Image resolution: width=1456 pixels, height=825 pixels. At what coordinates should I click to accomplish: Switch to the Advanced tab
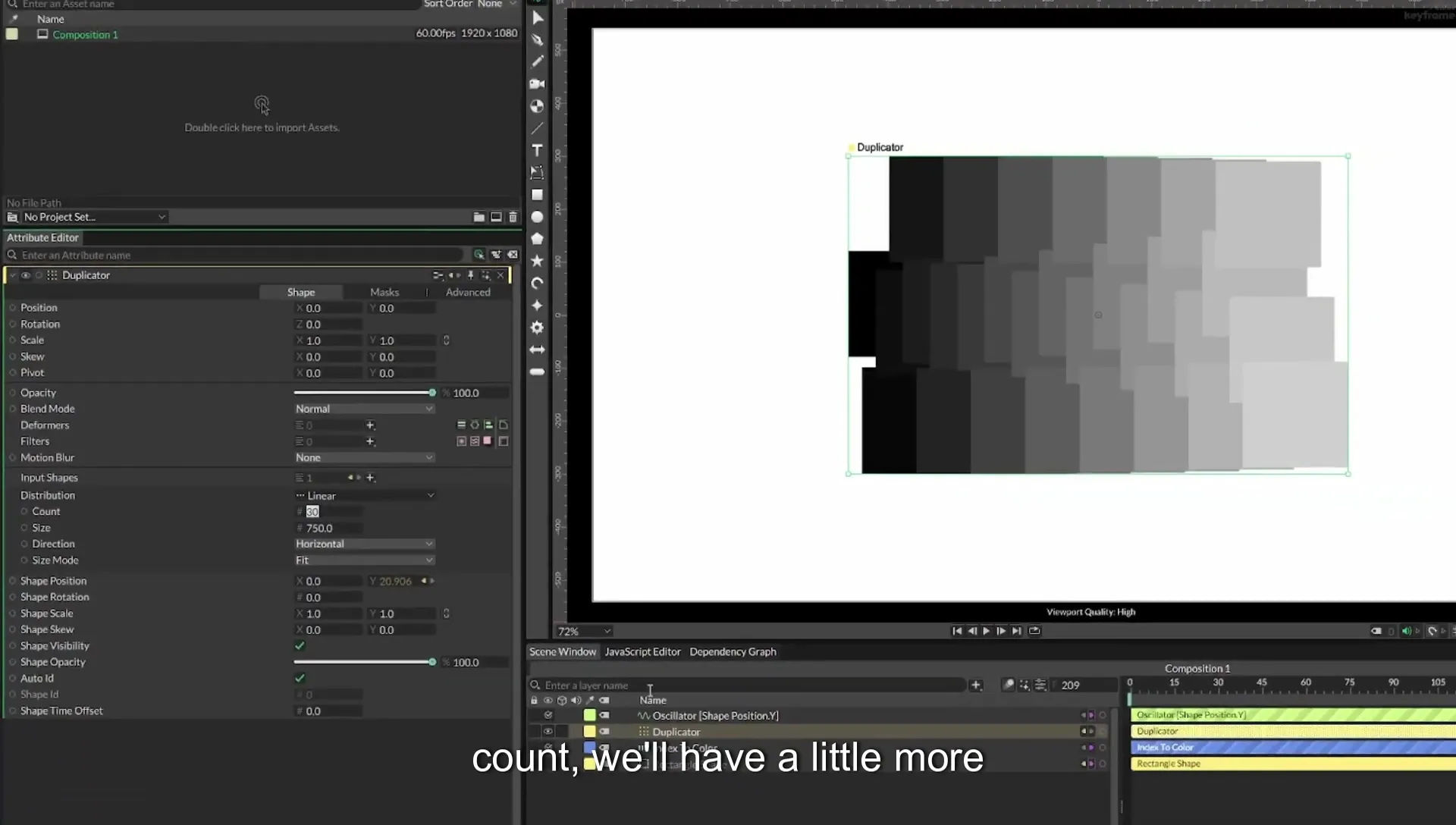pos(468,292)
